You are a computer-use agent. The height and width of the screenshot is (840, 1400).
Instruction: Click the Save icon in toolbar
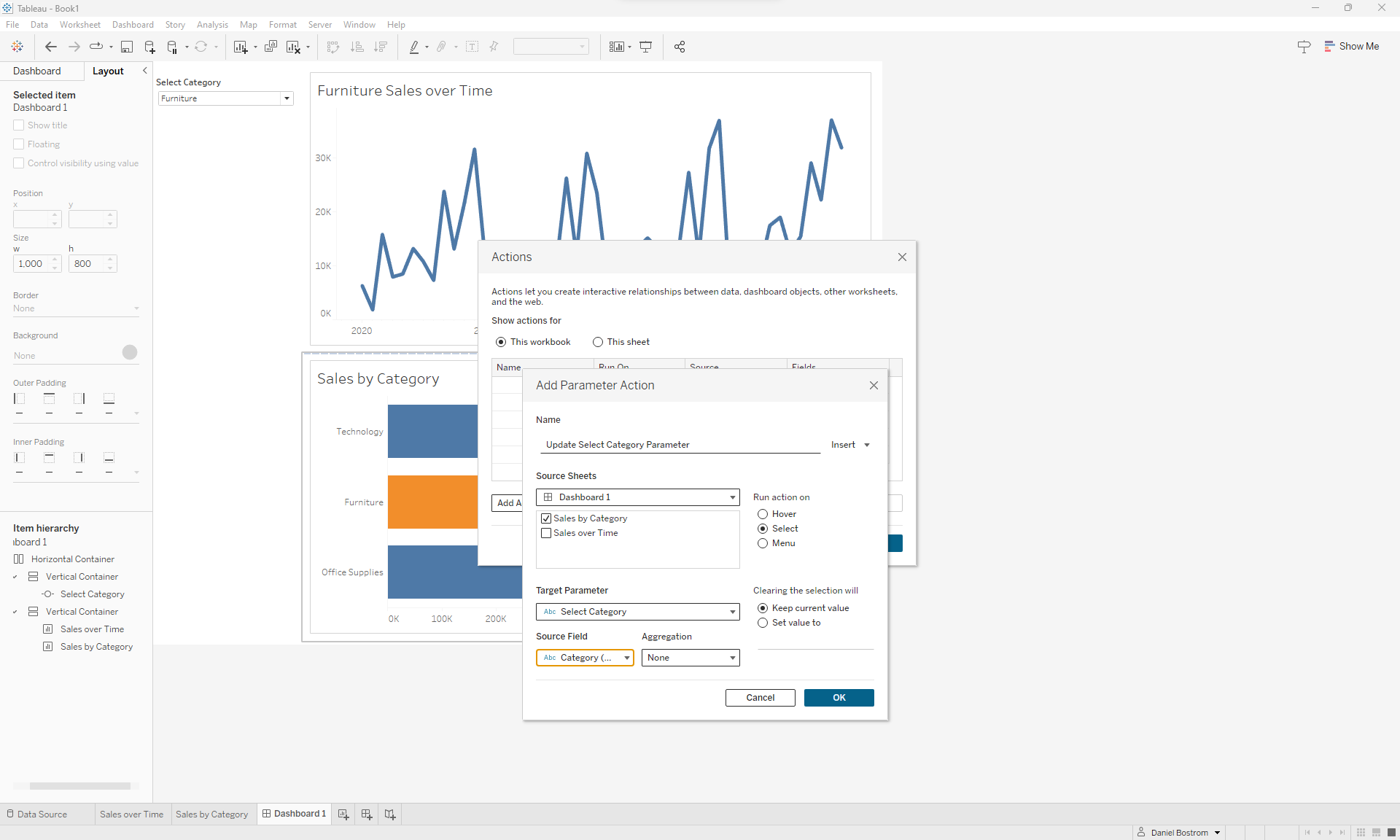tap(127, 47)
